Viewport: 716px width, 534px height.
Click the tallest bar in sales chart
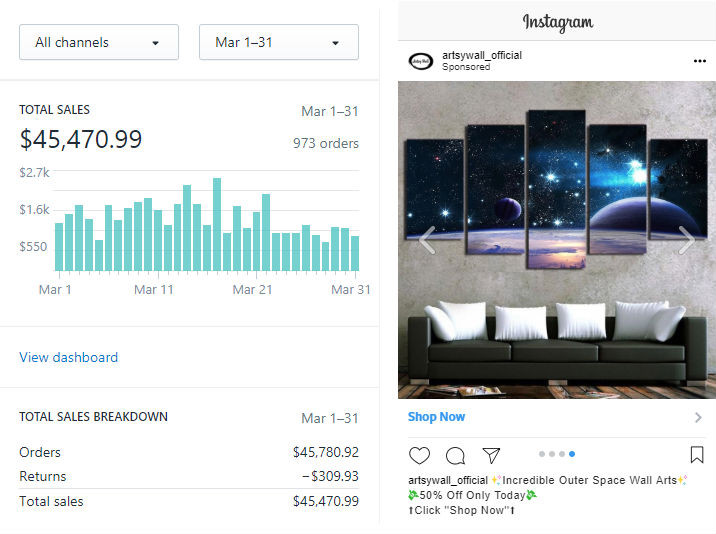pyautogui.click(x=217, y=225)
